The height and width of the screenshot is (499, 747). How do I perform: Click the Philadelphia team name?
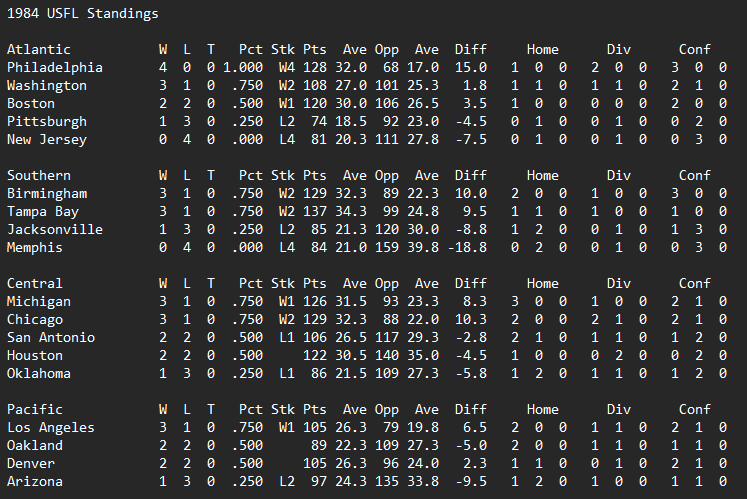click(x=55, y=67)
